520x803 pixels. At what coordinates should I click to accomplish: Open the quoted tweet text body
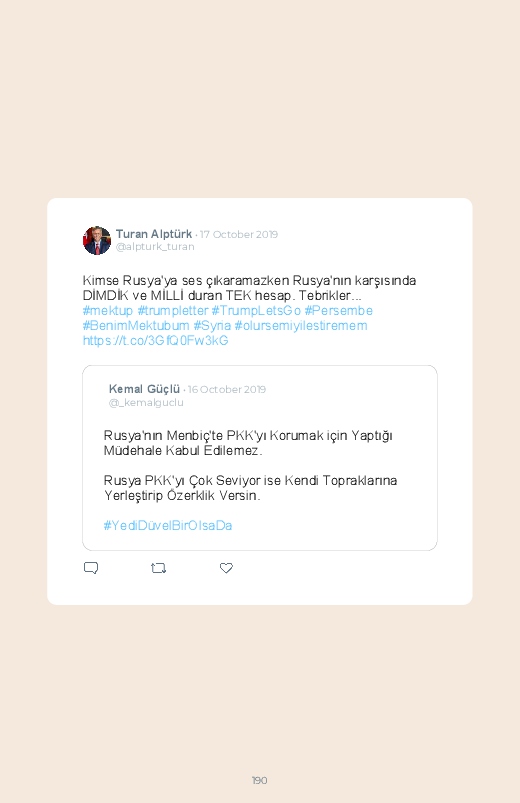pyautogui.click(x=250, y=466)
